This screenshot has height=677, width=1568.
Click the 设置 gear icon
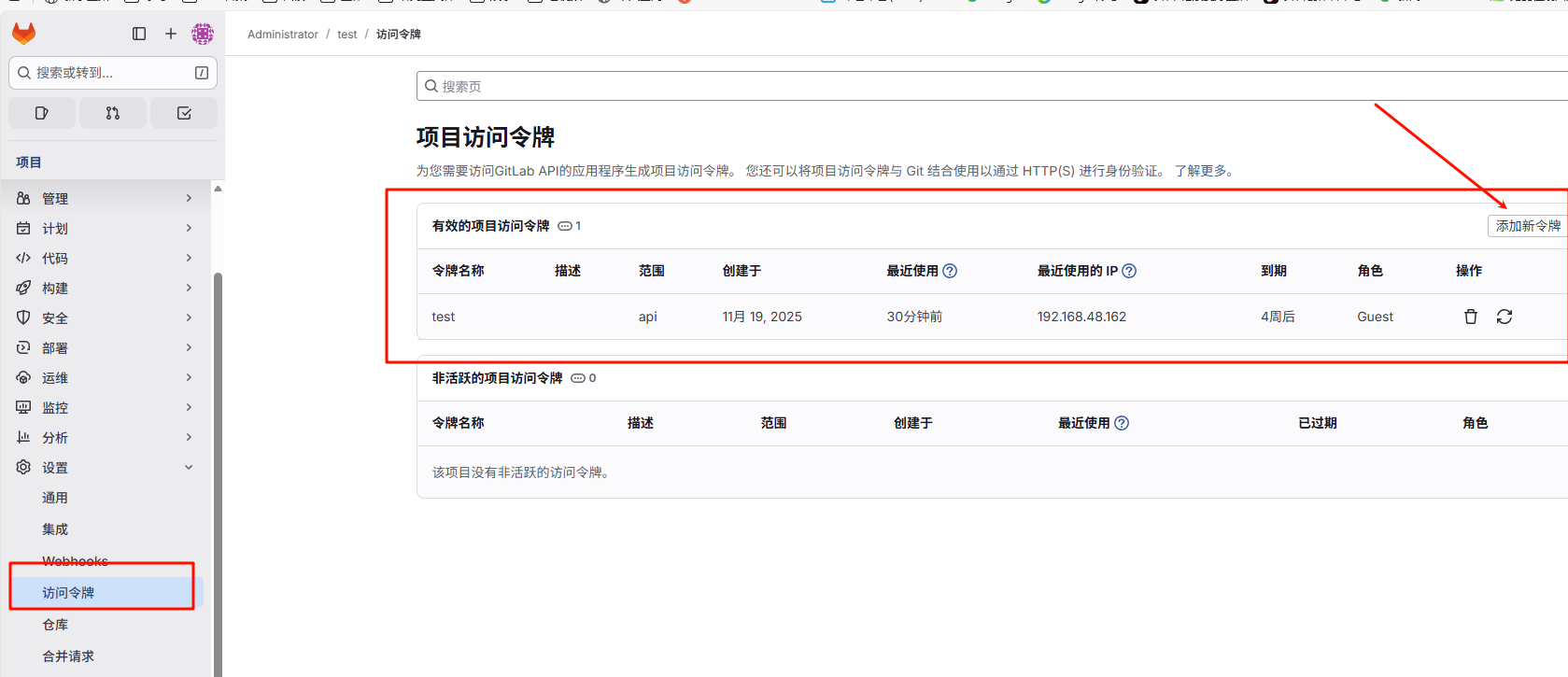pos(23,467)
